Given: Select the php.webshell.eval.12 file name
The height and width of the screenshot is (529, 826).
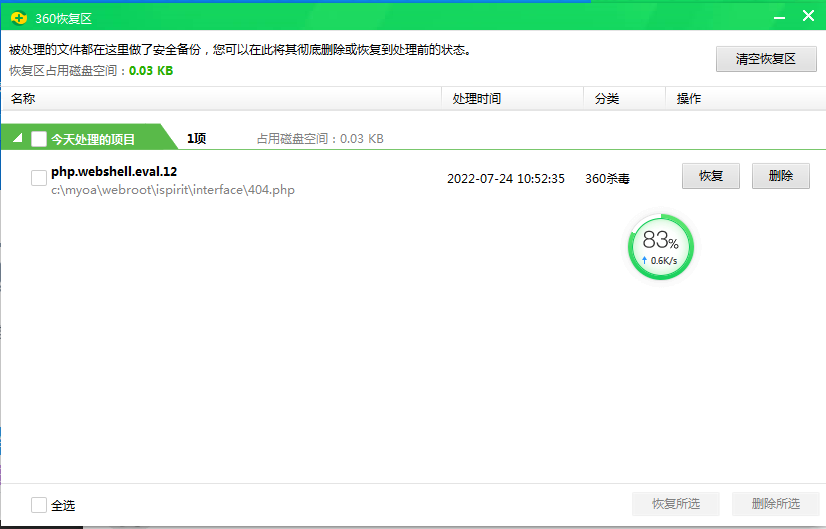Looking at the screenshot, I should (114, 172).
